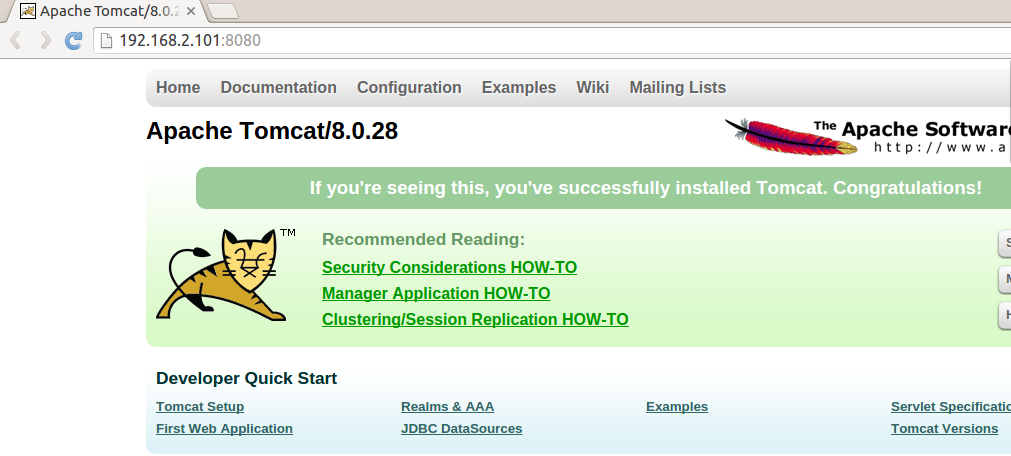Viewport: 1011px width, 456px height.
Task: Open the Tomcat Setup link
Action: point(200,407)
